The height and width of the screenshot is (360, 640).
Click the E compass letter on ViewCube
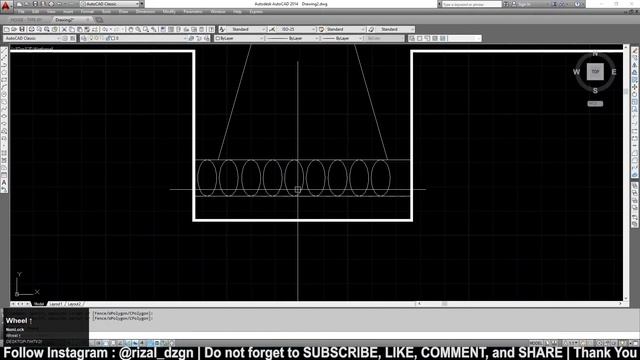point(613,72)
